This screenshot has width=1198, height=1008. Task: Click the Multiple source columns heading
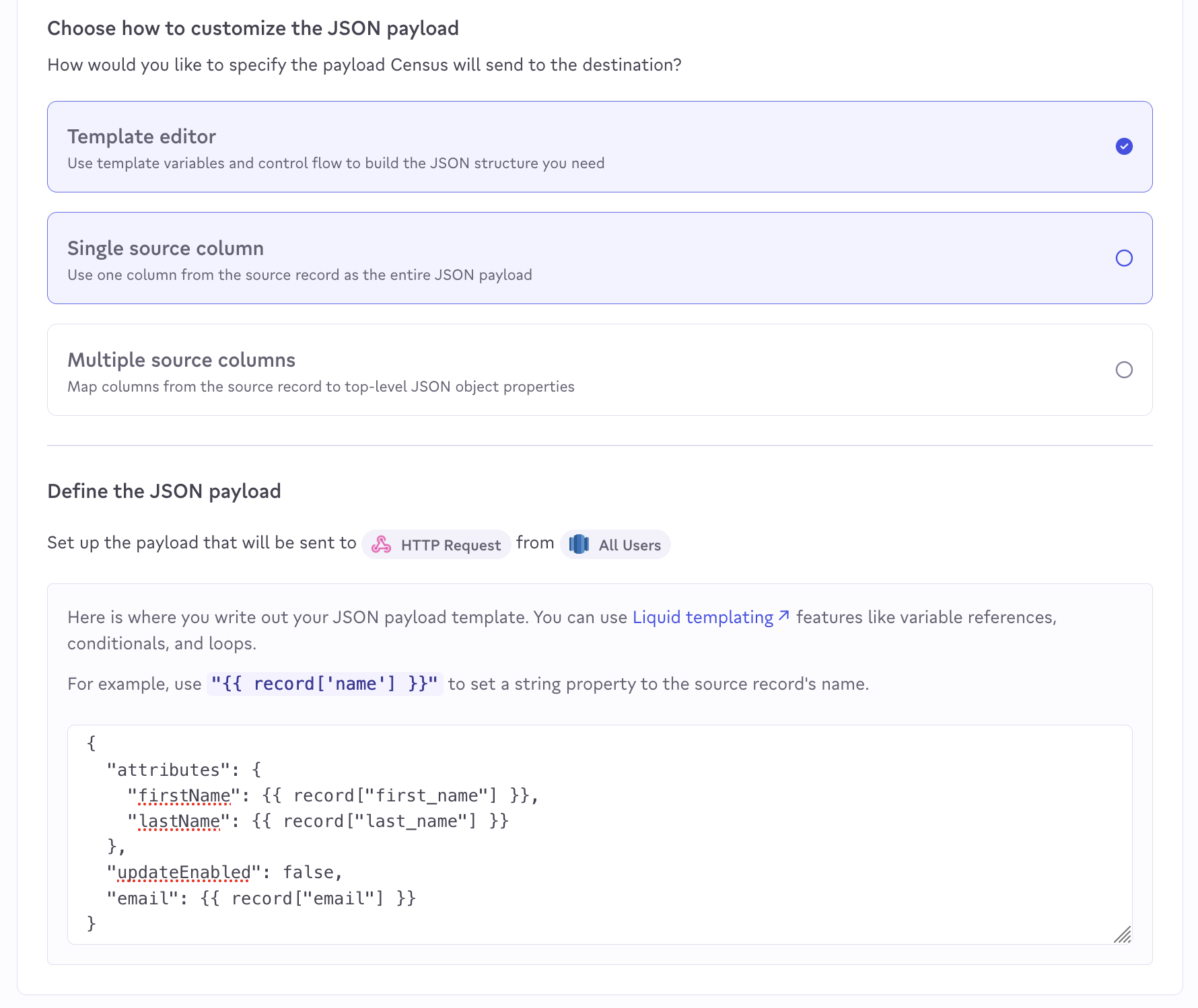coord(181,360)
